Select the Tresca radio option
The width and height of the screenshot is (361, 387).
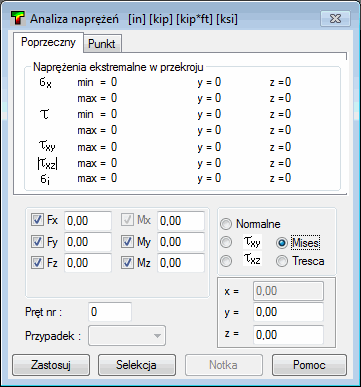282,261
